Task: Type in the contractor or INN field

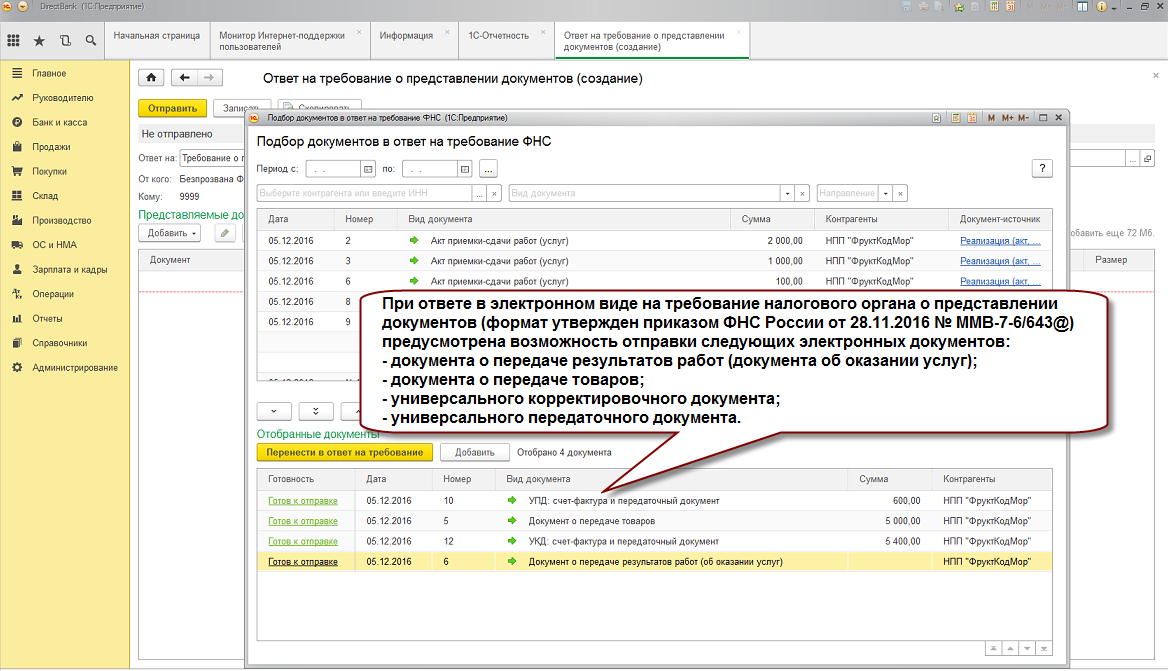Action: click(364, 193)
